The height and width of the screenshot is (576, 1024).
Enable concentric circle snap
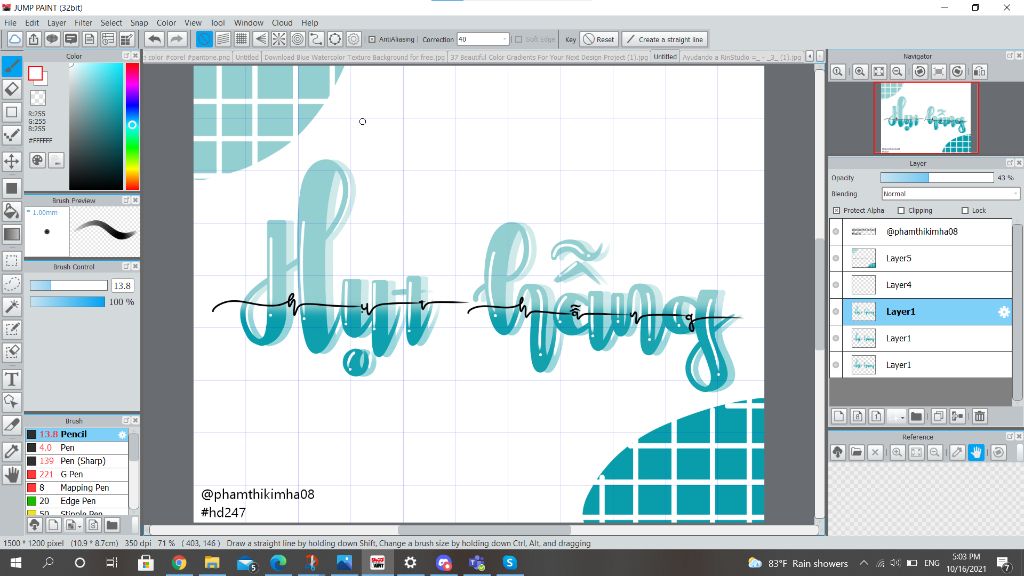point(298,39)
